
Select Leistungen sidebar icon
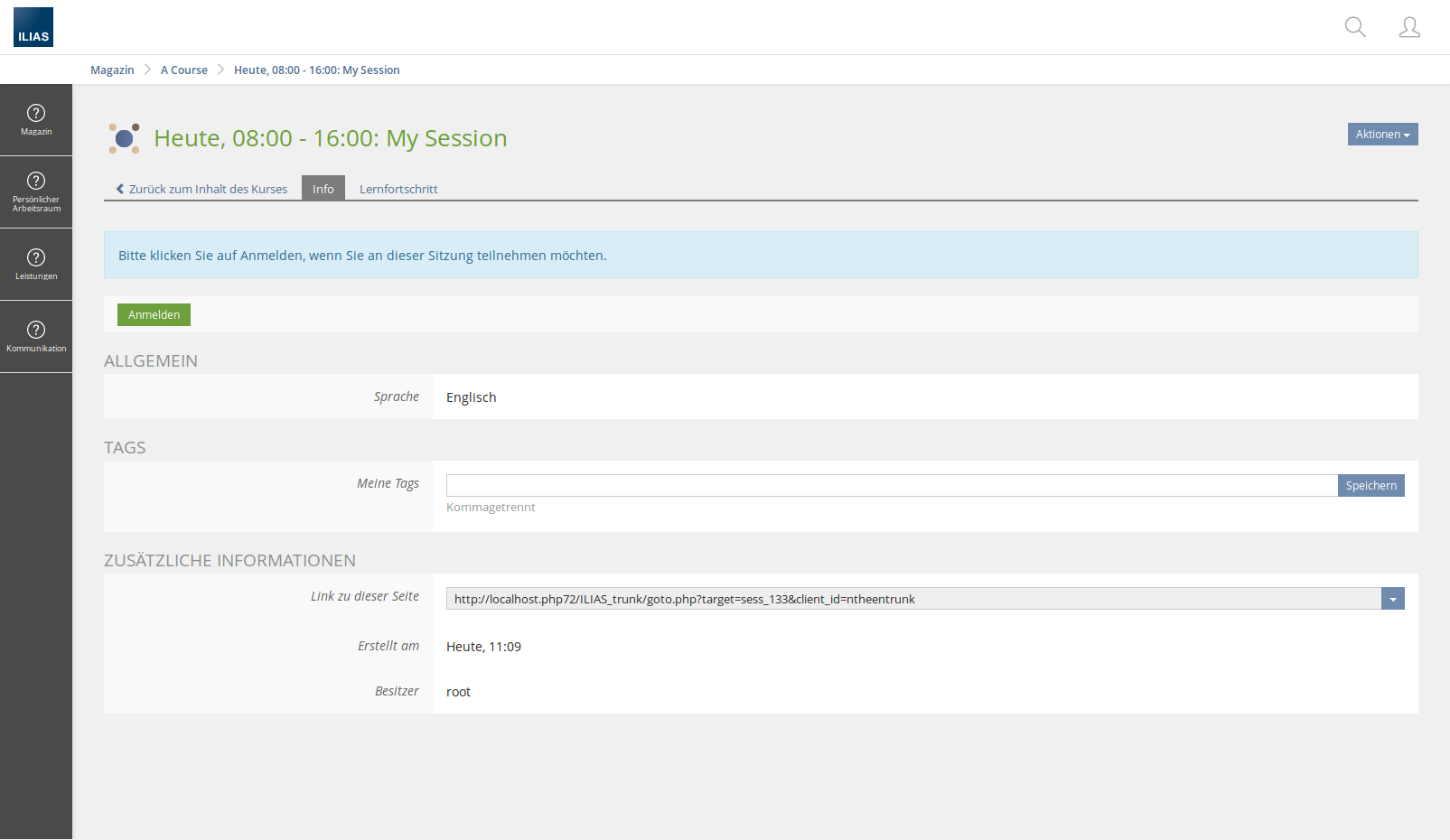click(x=36, y=264)
